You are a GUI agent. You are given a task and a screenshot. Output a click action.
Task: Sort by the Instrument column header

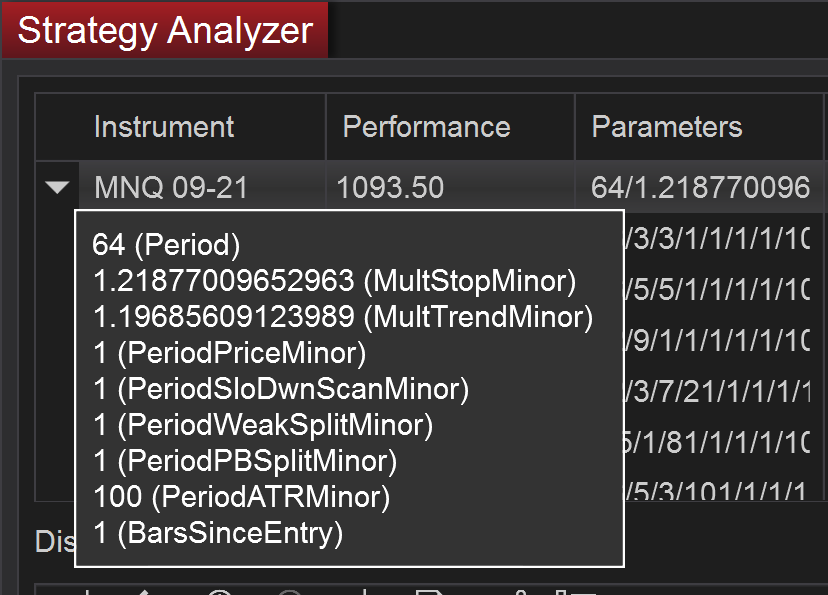[x=164, y=127]
